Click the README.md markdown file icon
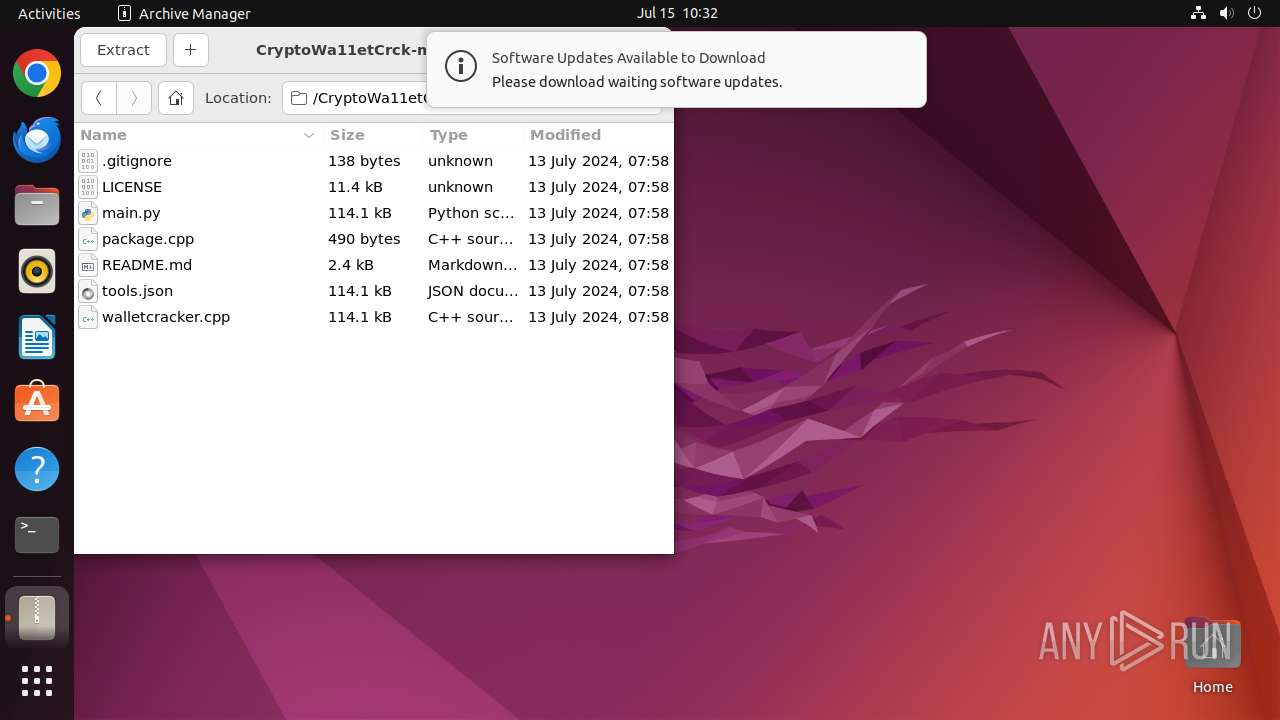The image size is (1280, 720). pos(88,265)
